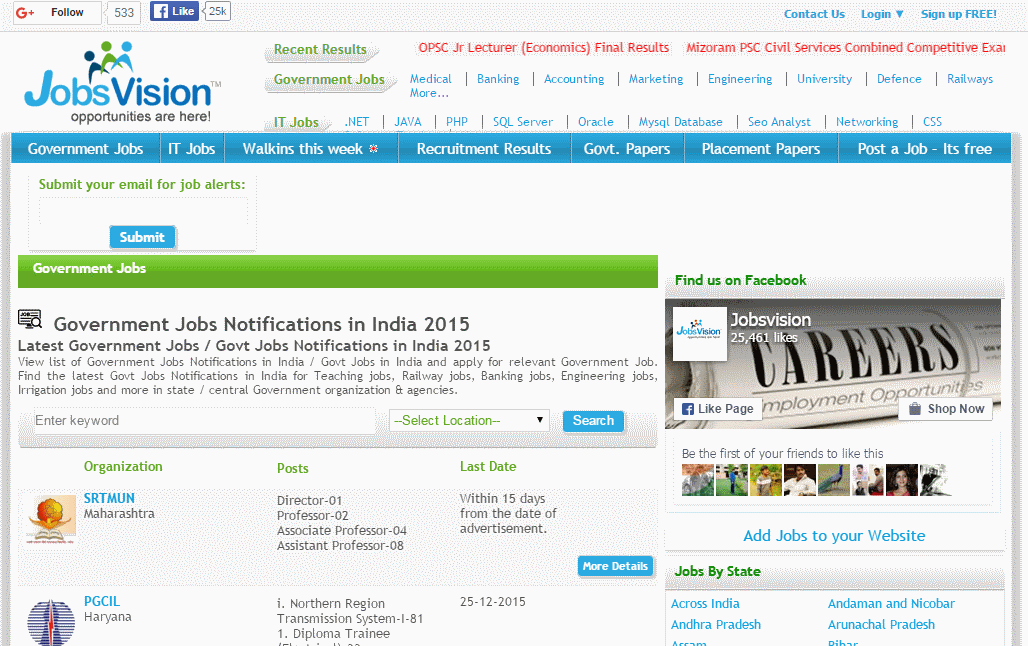Open Engineering jobs link
Viewport: 1028px width, 646px height.
pos(740,79)
